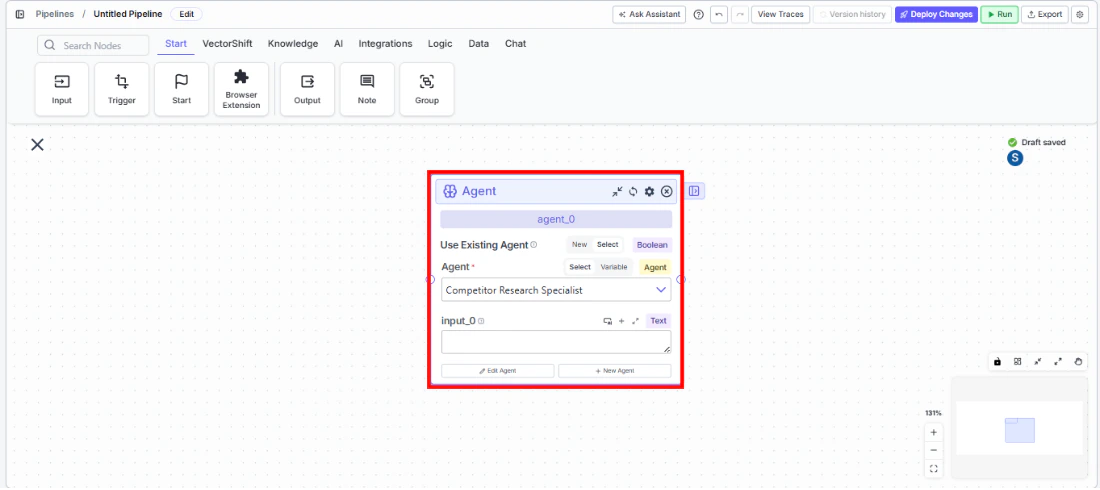This screenshot has width=1100, height=490.
Task: Export the pipeline
Action: pyautogui.click(x=1045, y=14)
